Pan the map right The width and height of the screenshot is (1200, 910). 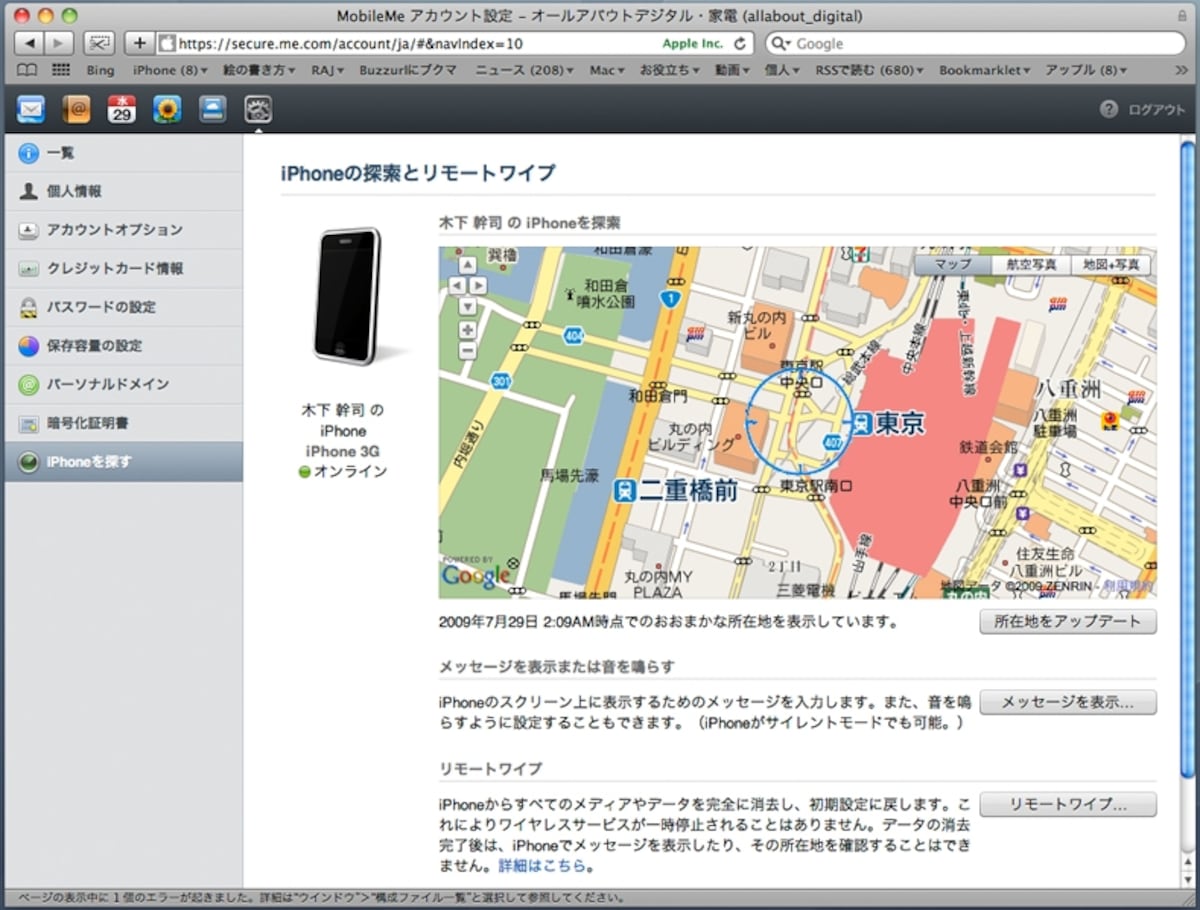coord(478,286)
